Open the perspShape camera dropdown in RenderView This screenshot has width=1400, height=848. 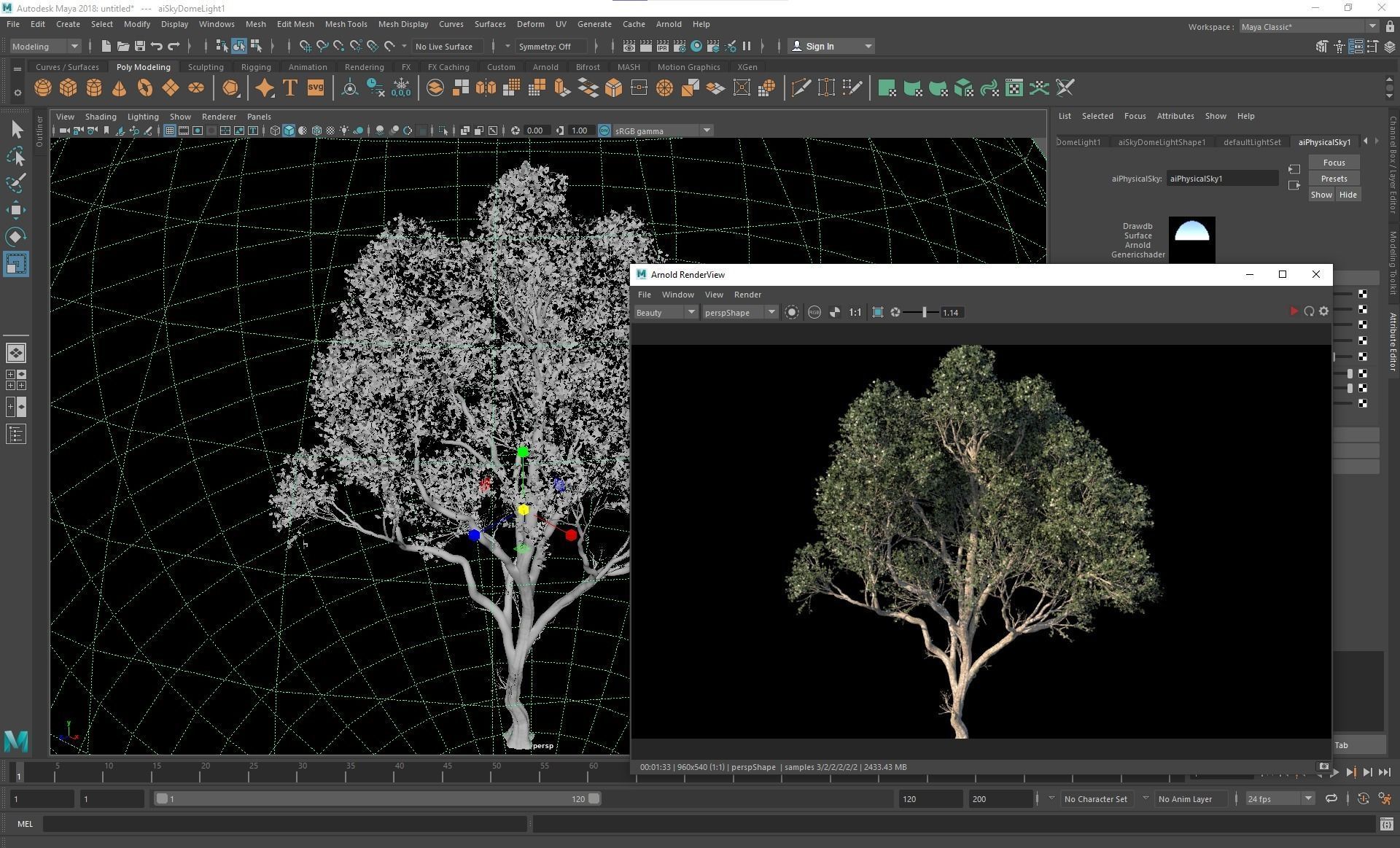point(740,312)
